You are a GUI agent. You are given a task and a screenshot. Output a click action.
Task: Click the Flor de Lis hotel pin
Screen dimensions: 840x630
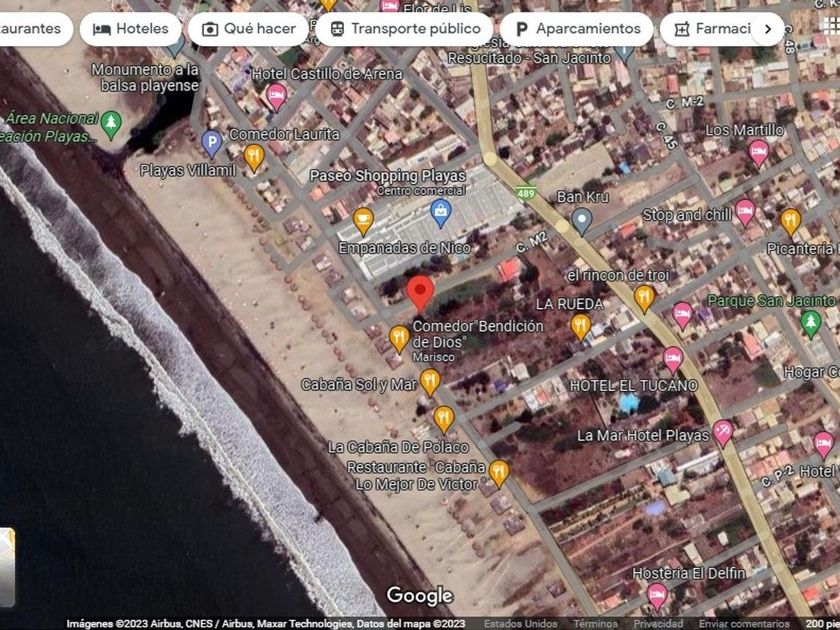[x=389, y=5]
